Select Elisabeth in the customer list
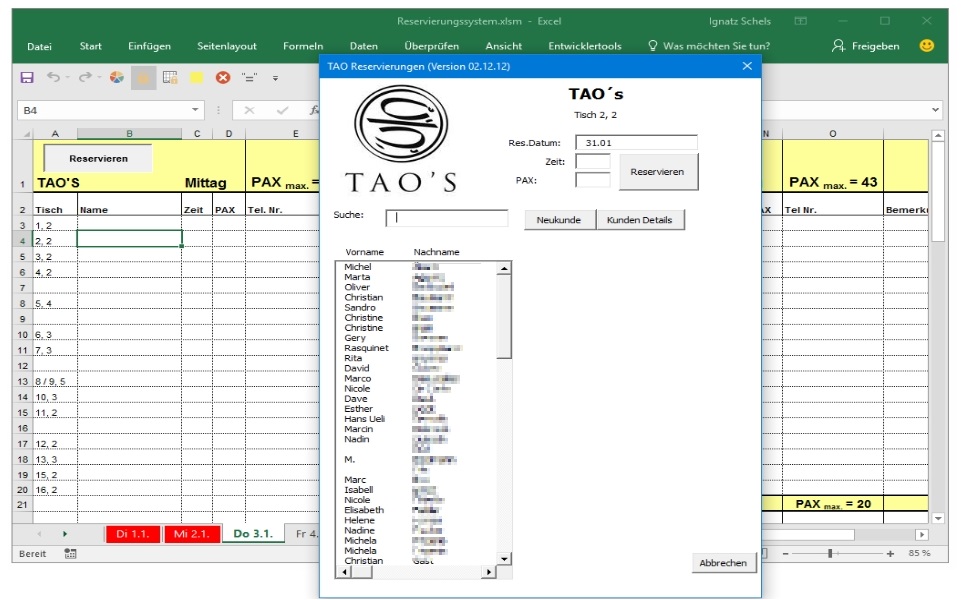 363,510
